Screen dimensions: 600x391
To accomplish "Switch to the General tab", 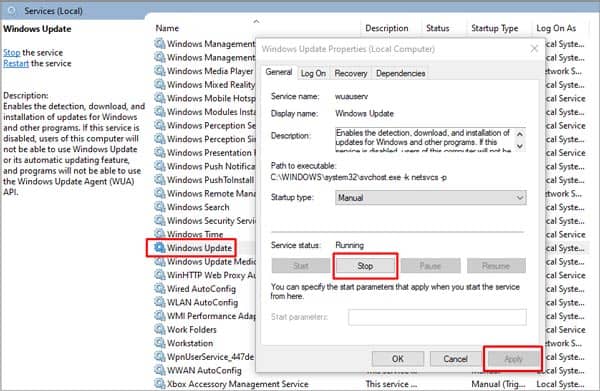I will coord(279,72).
